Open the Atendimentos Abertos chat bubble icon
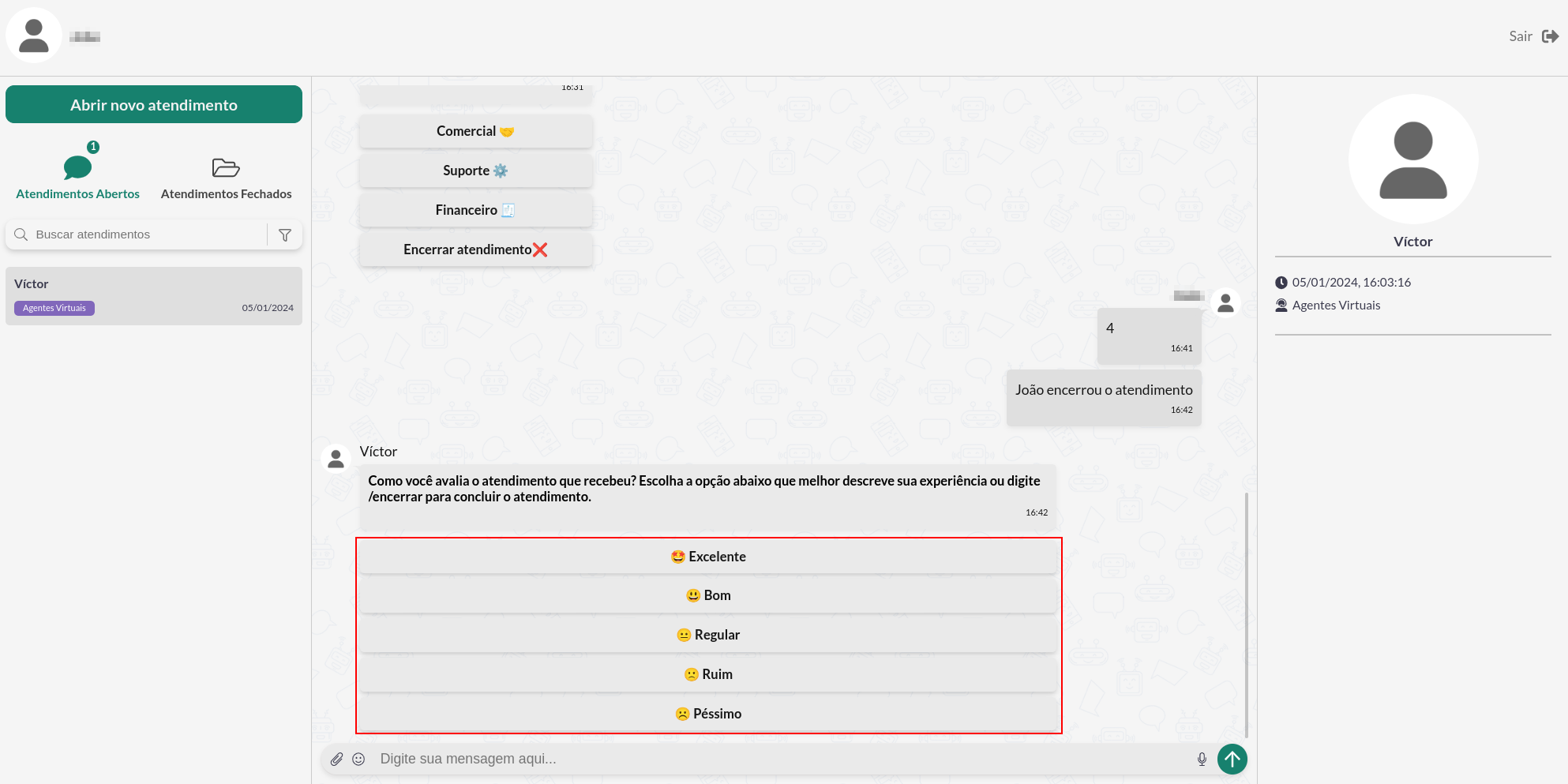 point(77,167)
